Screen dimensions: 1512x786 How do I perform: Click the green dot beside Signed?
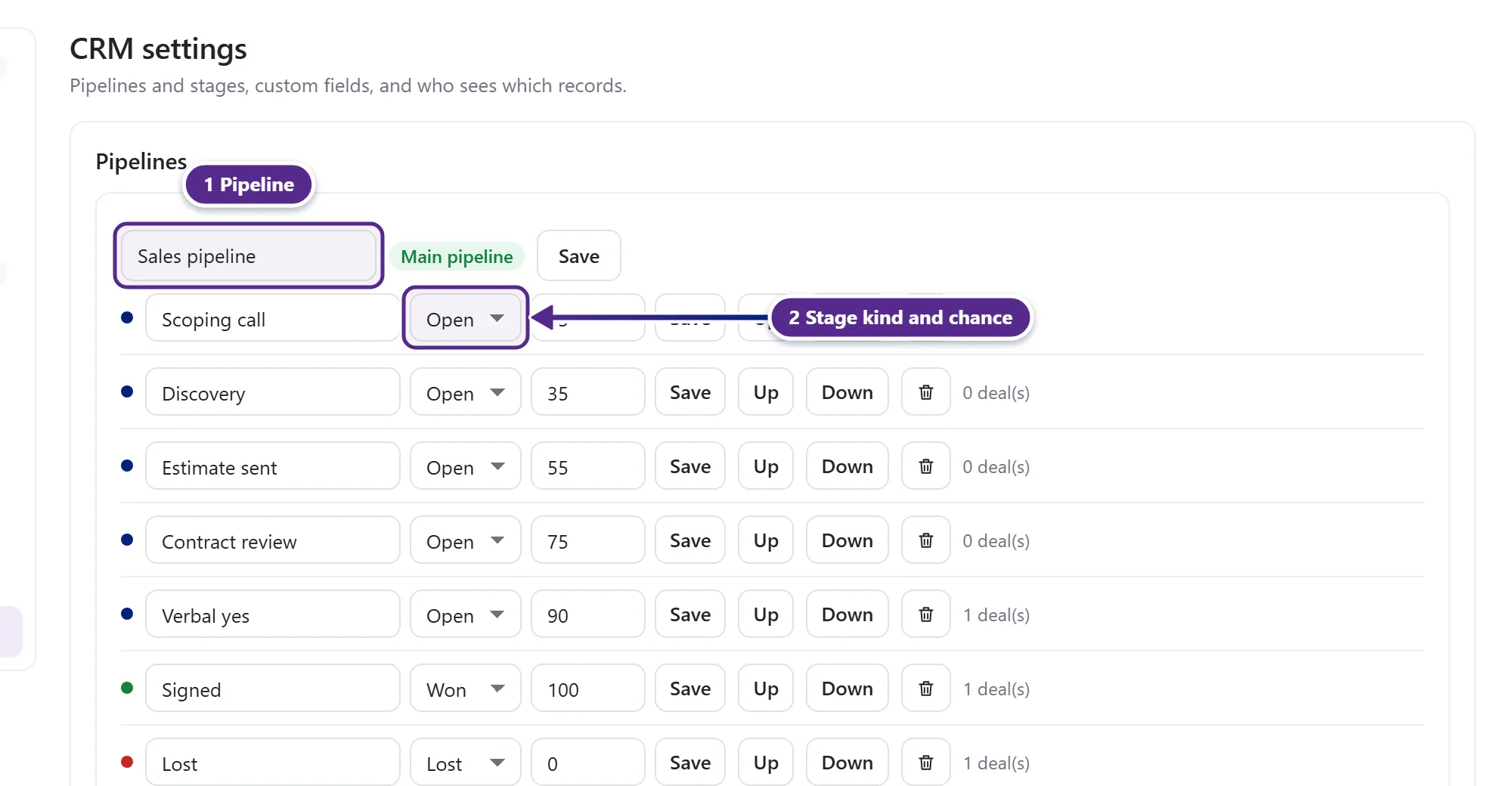pos(127,688)
